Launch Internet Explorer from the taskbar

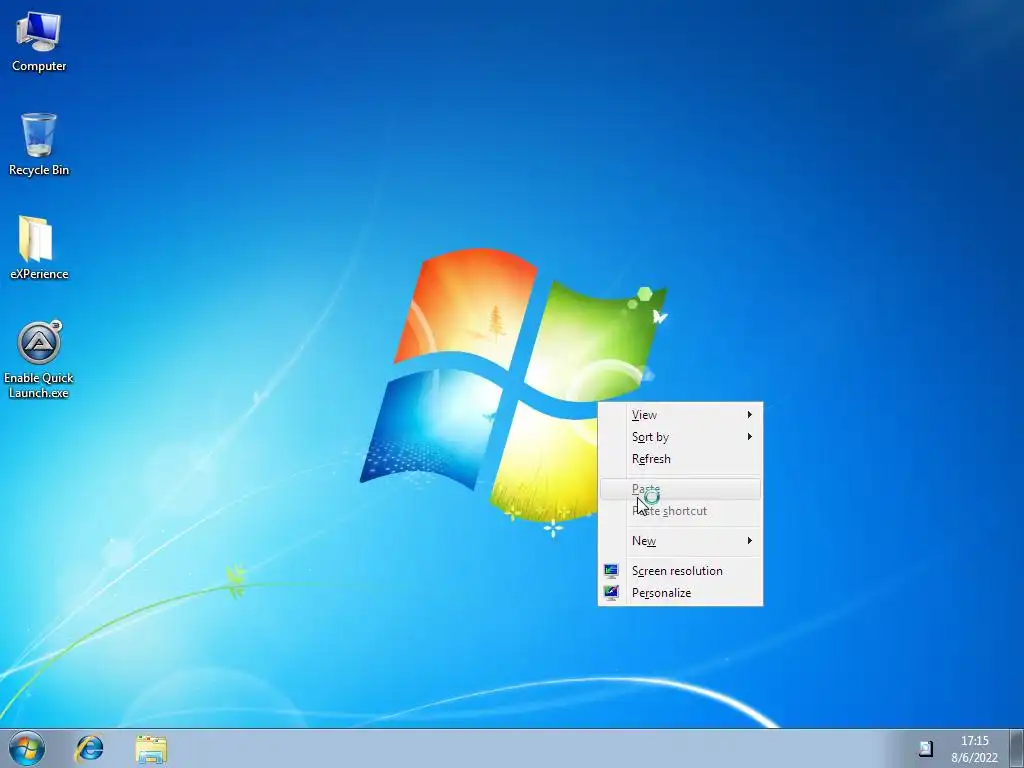pyautogui.click(x=89, y=748)
